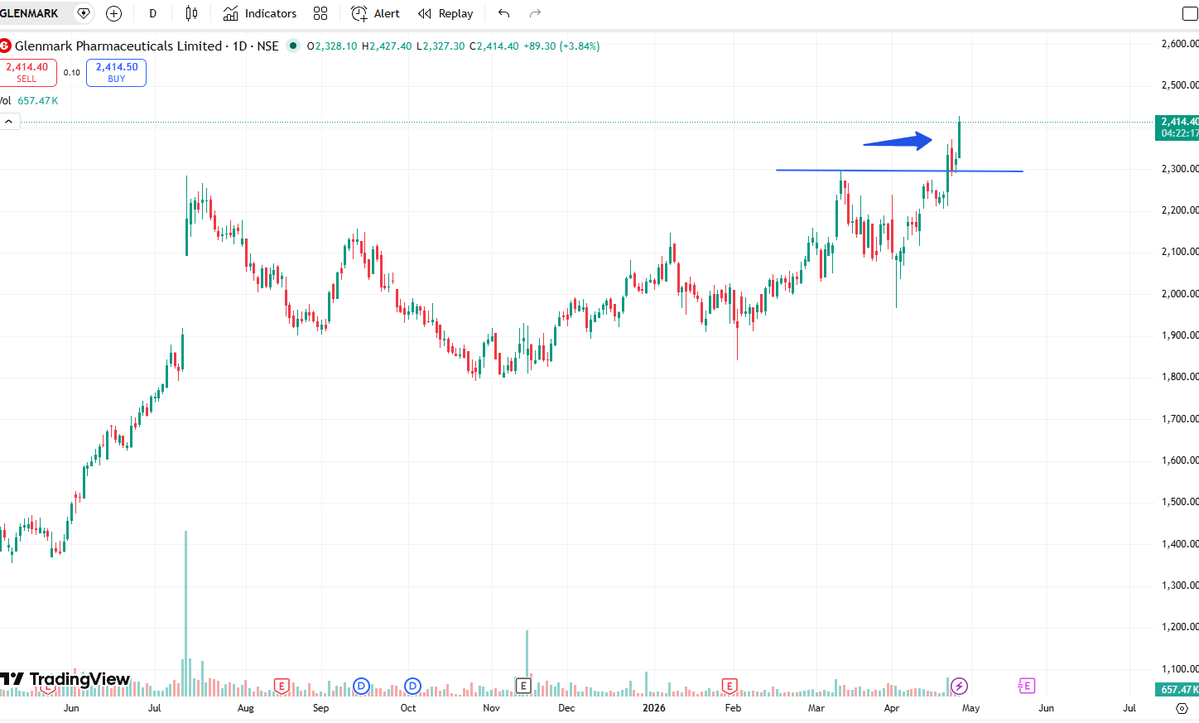Collapse the indicator legend with the chevron
The width and height of the screenshot is (1199, 723).
click(9, 122)
